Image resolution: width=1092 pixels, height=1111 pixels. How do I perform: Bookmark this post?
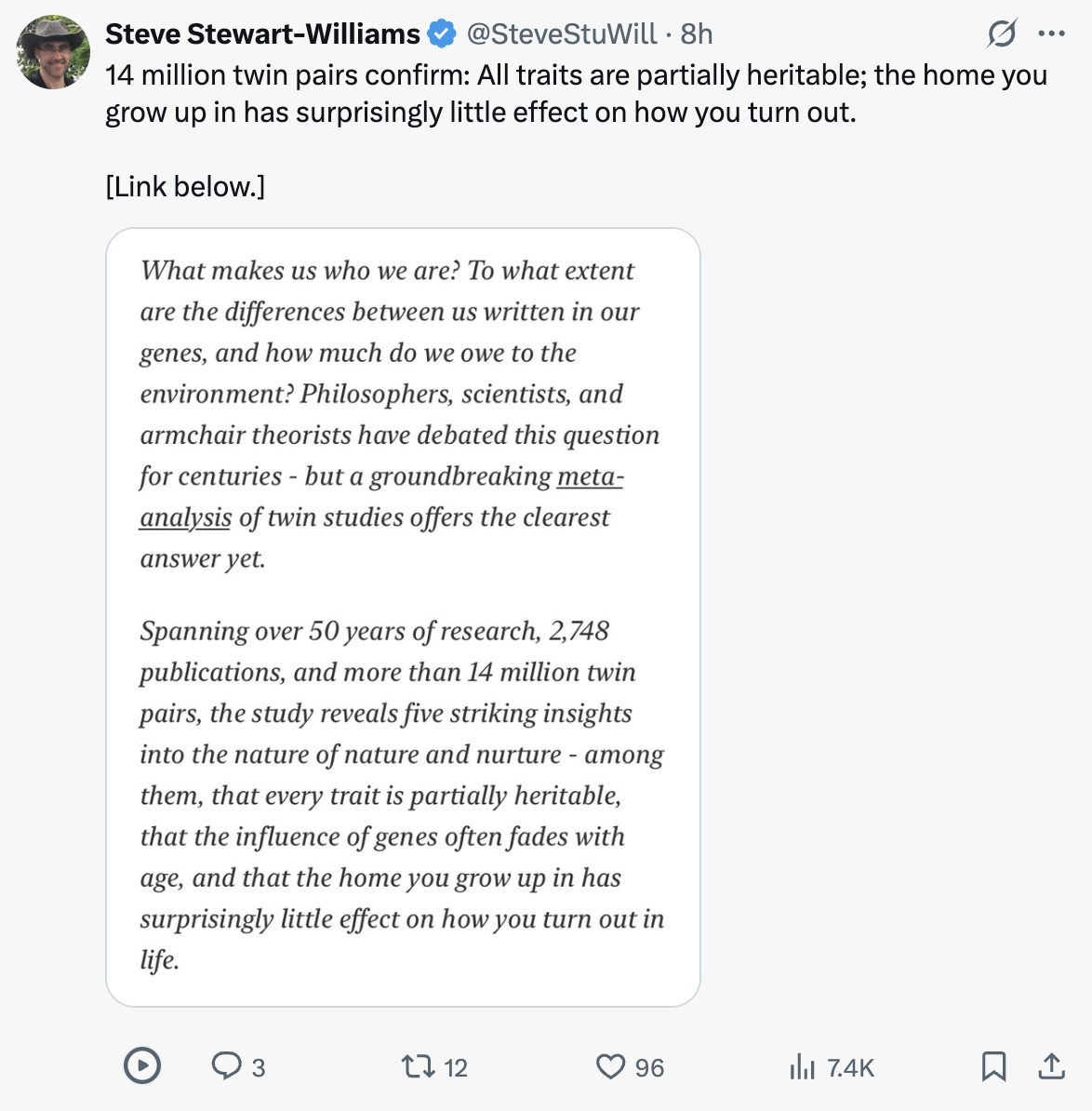[x=993, y=1066]
